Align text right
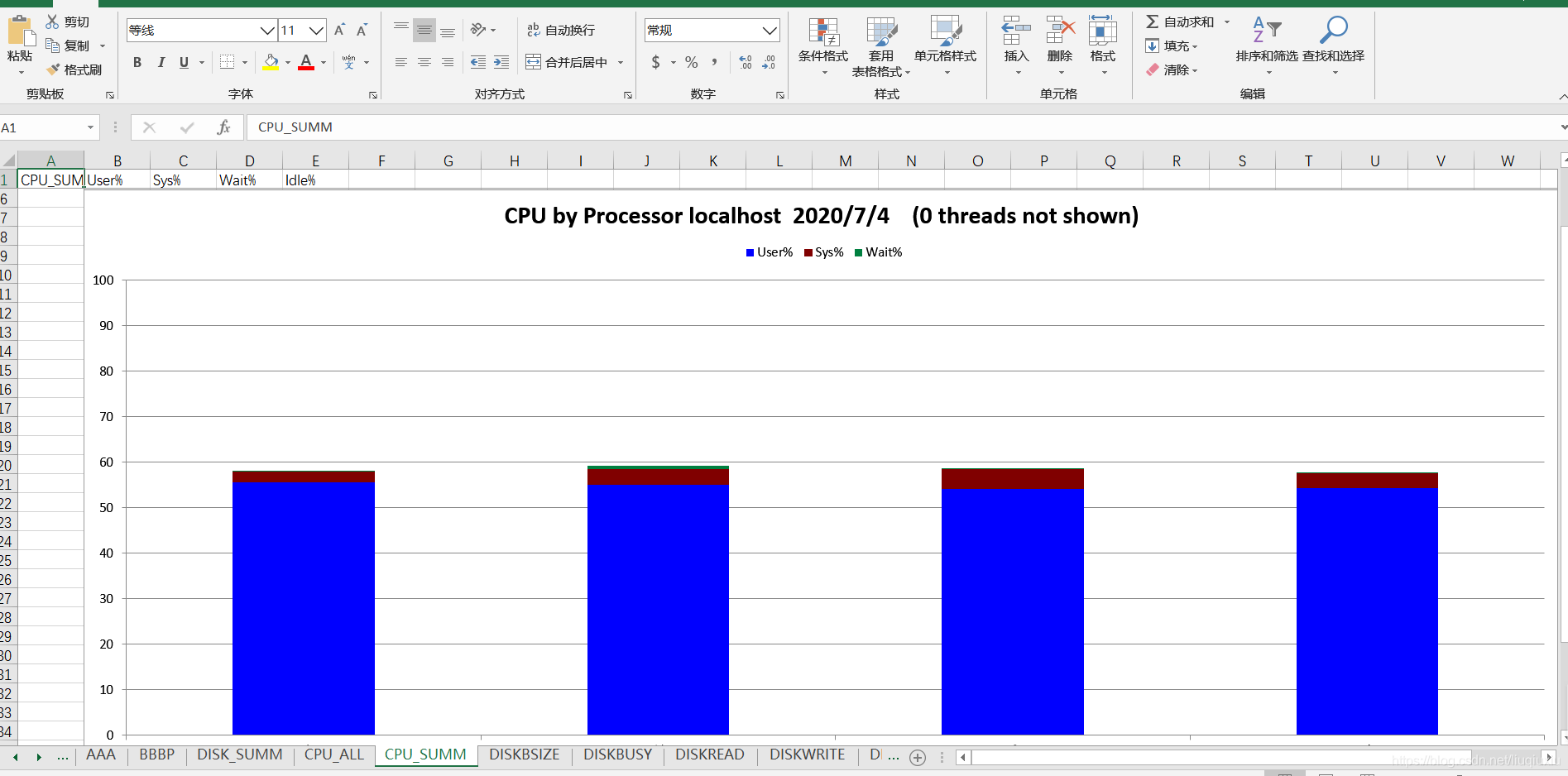The width and height of the screenshot is (1568, 776). click(x=448, y=62)
